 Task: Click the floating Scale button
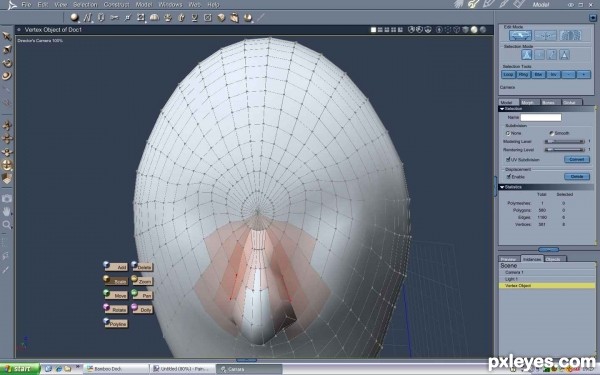point(116,281)
